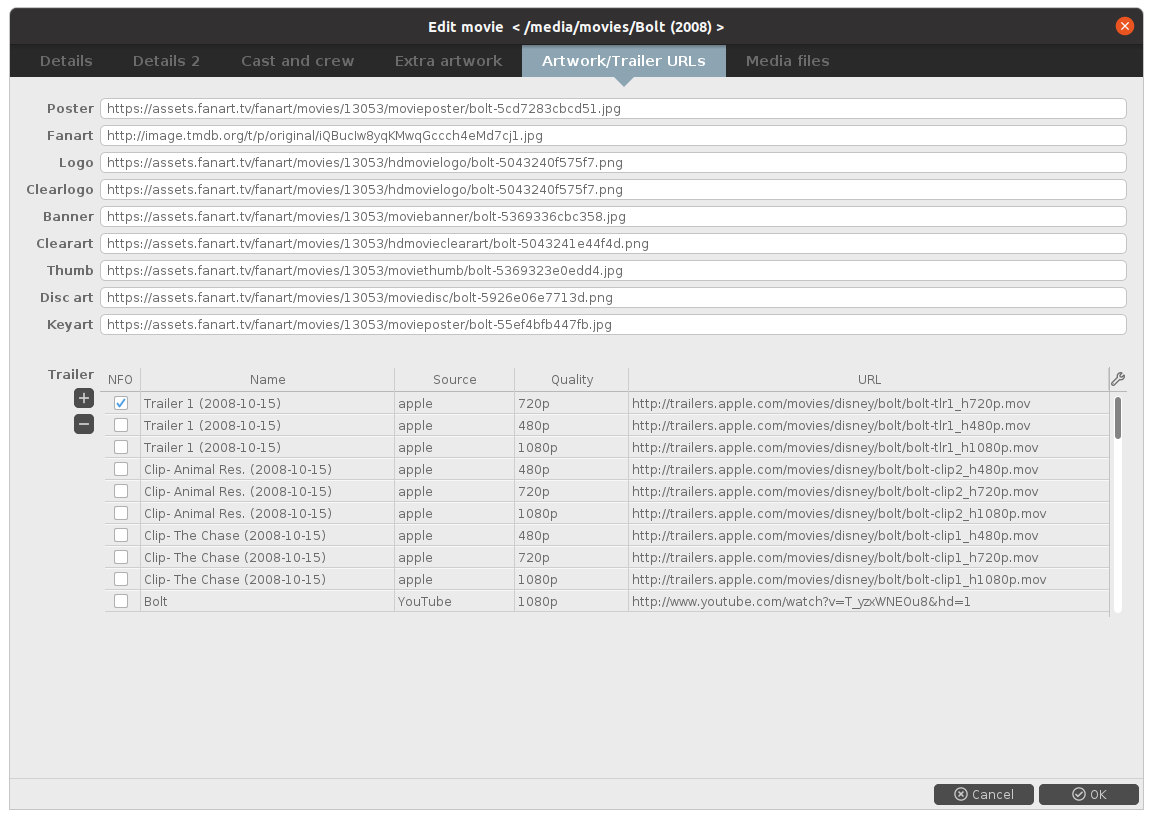
Task: Open the Media files tab
Action: point(787,61)
